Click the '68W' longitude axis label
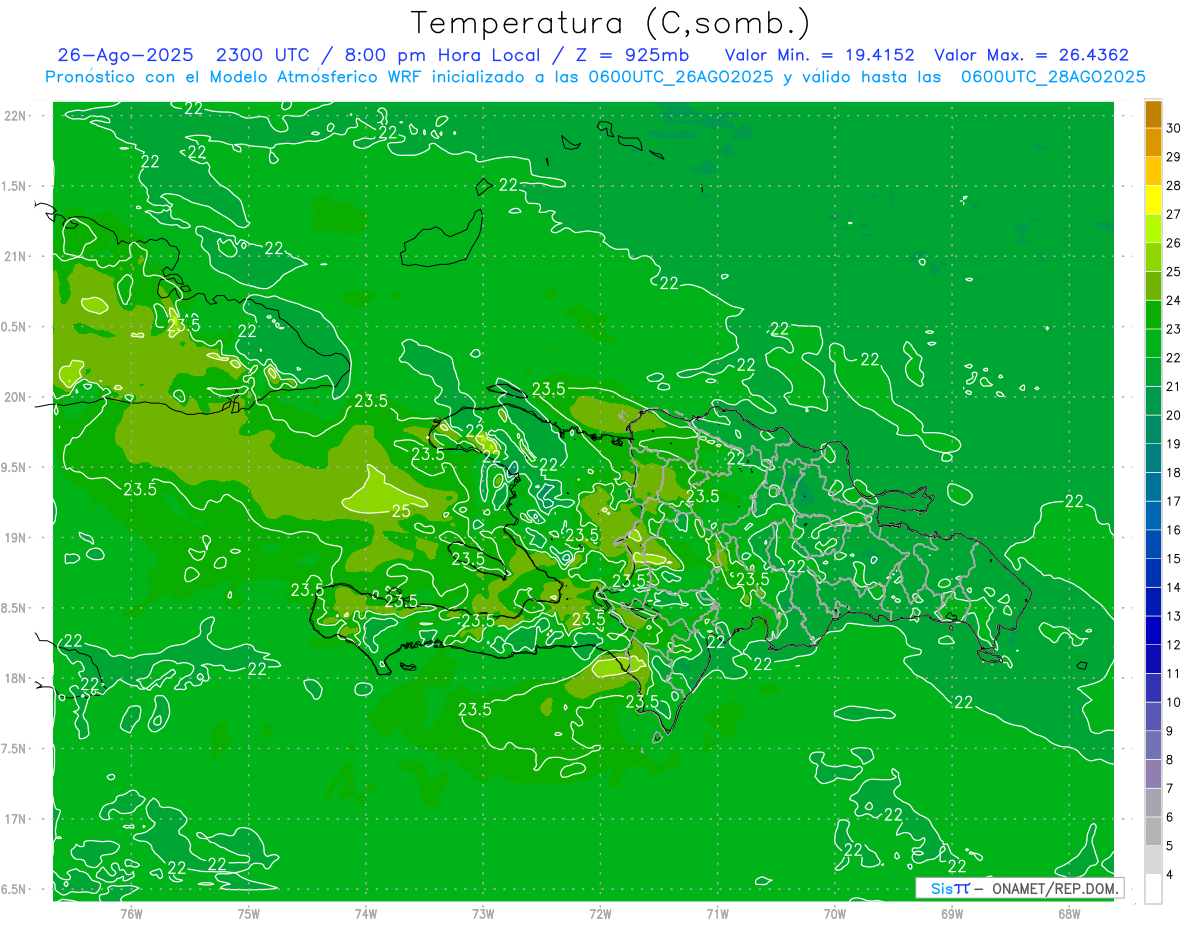1200x927 pixels. point(1069,913)
